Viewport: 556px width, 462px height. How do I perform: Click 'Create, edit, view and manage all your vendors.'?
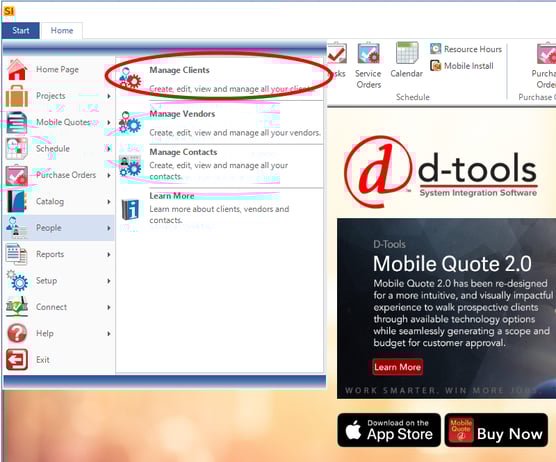pos(235,133)
